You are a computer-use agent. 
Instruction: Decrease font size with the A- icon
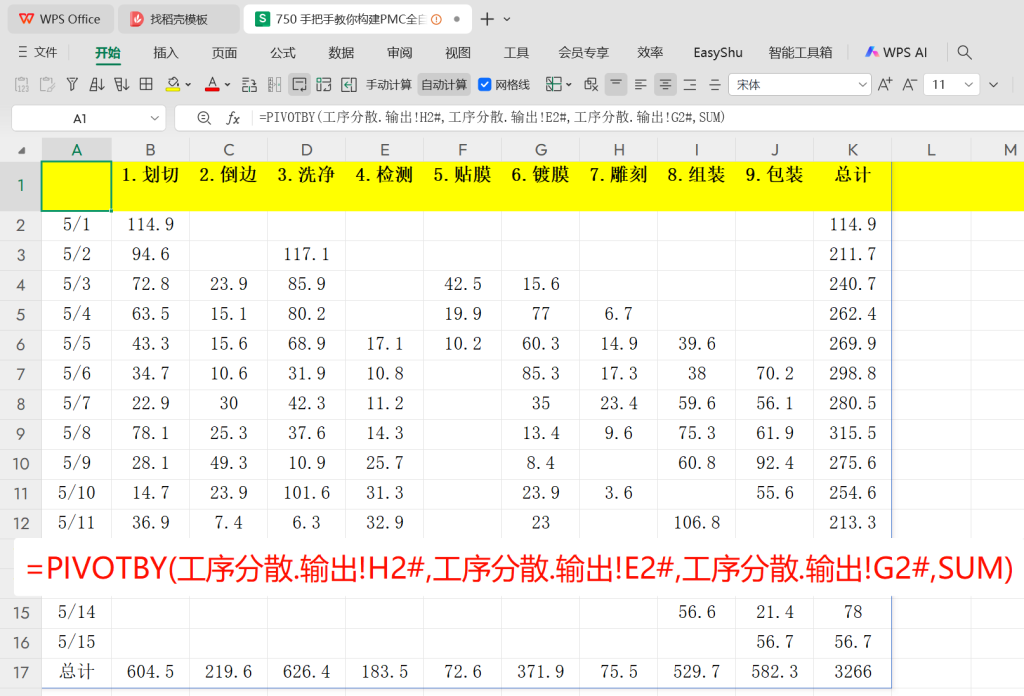coord(910,84)
